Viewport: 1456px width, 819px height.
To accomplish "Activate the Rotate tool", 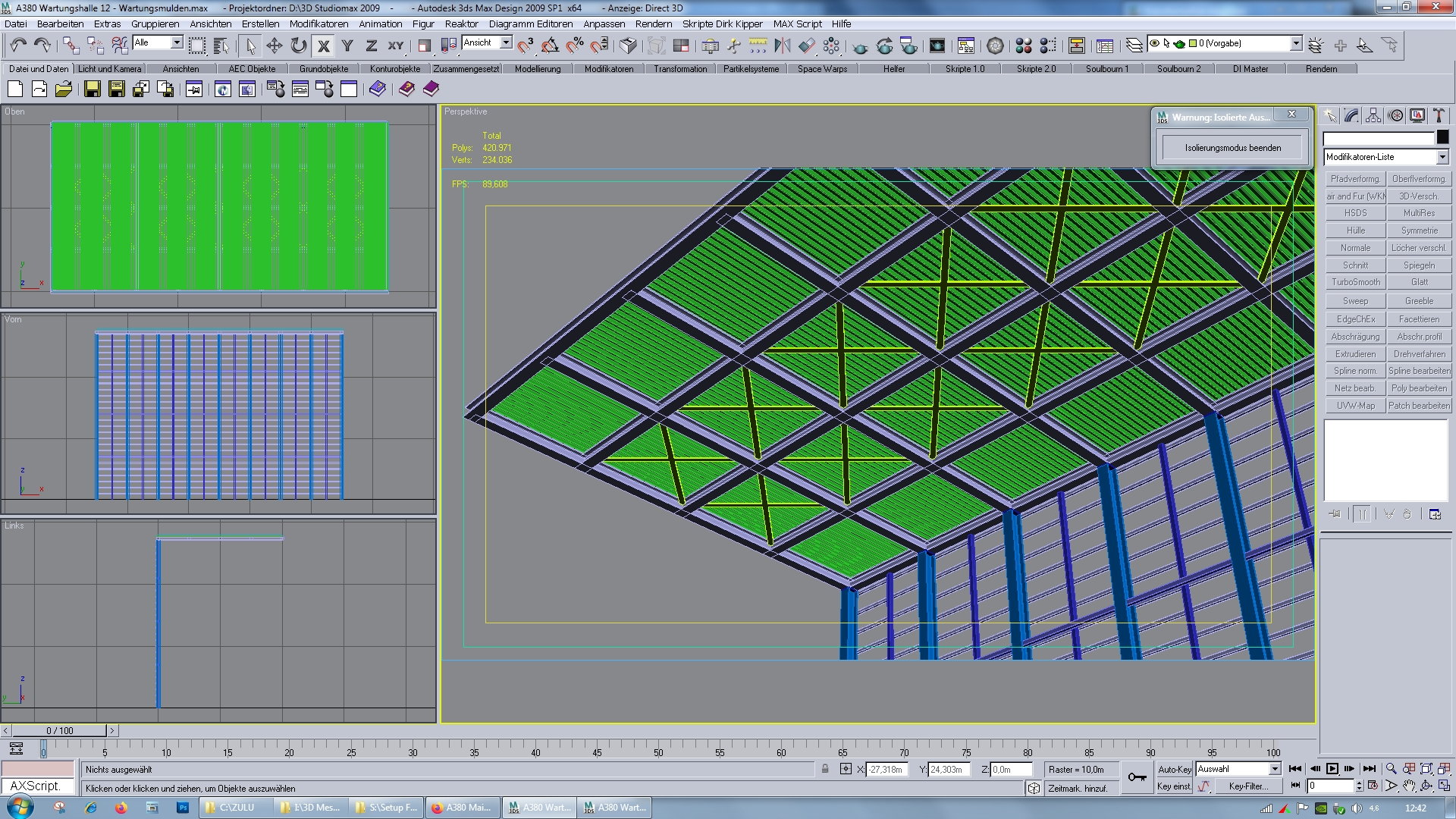I will 299,45.
